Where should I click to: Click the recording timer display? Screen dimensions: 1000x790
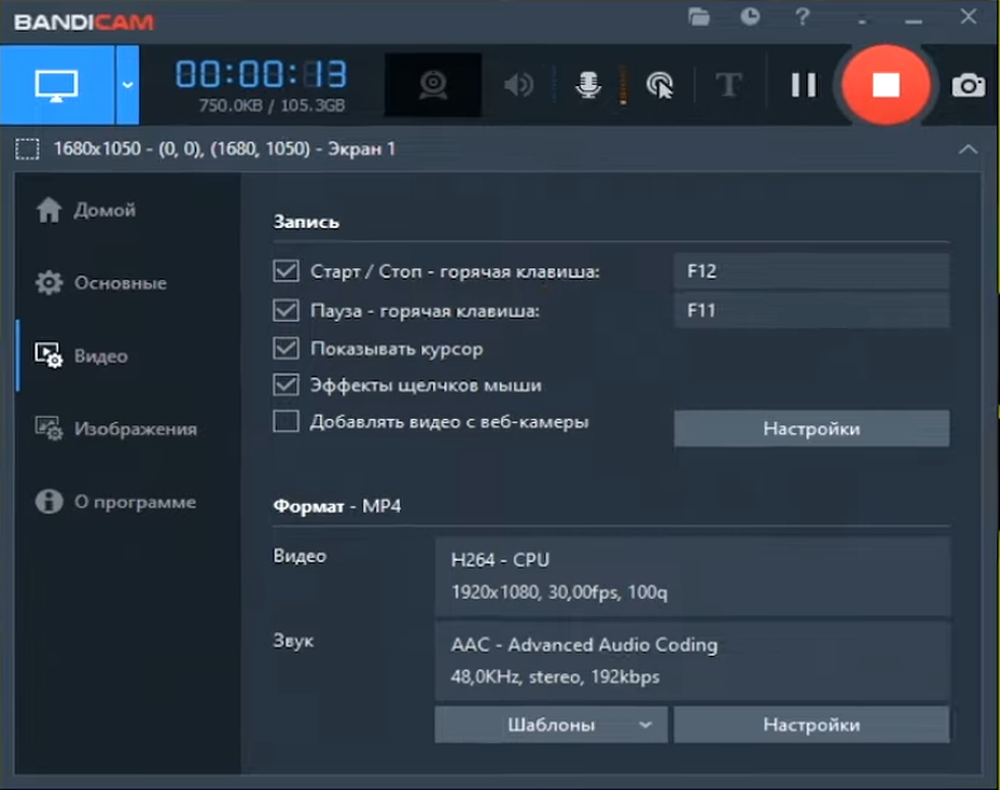[x=261, y=74]
